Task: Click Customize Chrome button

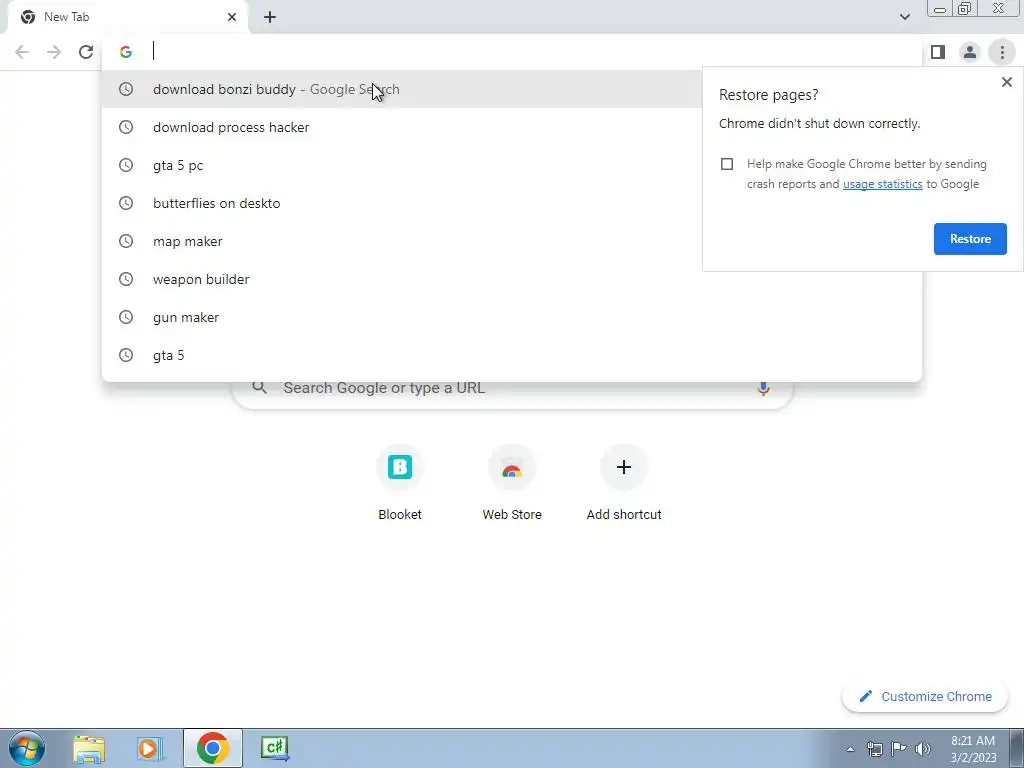Action: (925, 697)
